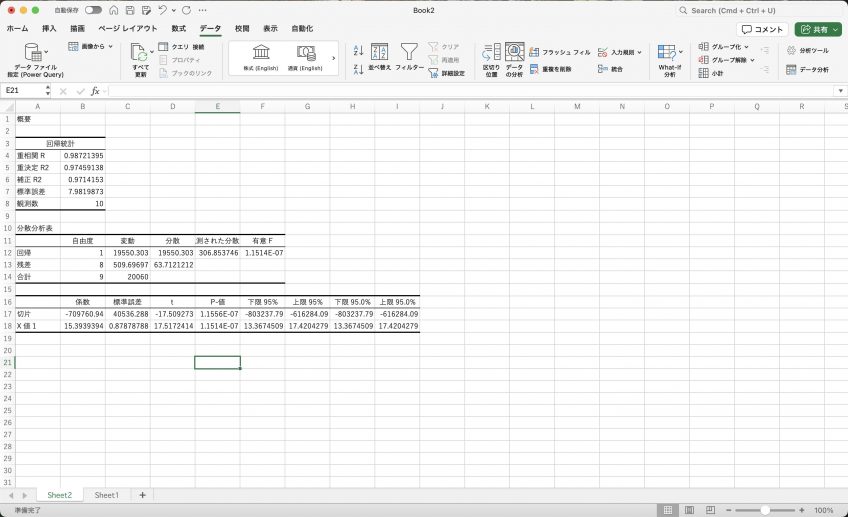Toggle the AutoSave switch
The image size is (848, 517).
pos(93,10)
